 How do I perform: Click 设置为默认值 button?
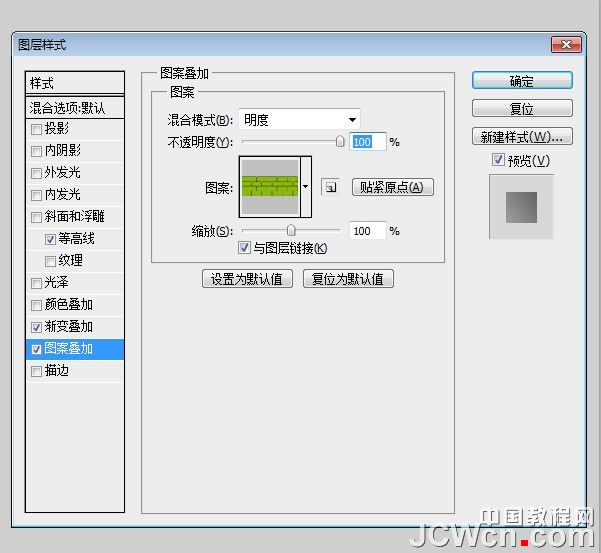pos(247,279)
